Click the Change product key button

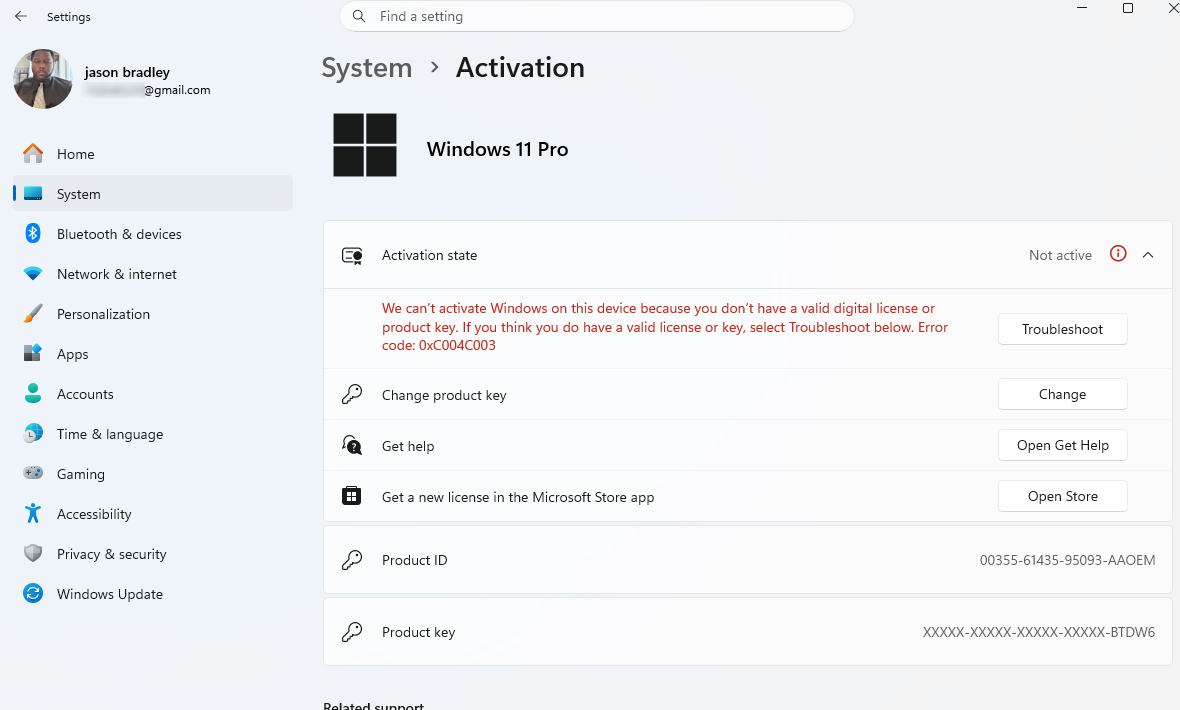(x=1063, y=394)
